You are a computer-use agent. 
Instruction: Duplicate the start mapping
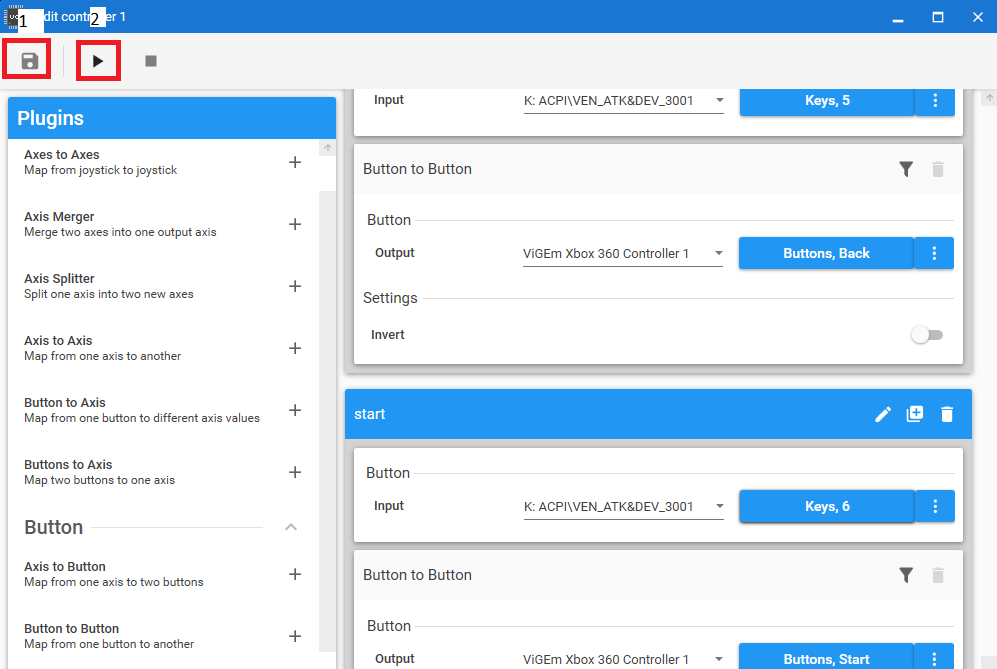click(914, 414)
